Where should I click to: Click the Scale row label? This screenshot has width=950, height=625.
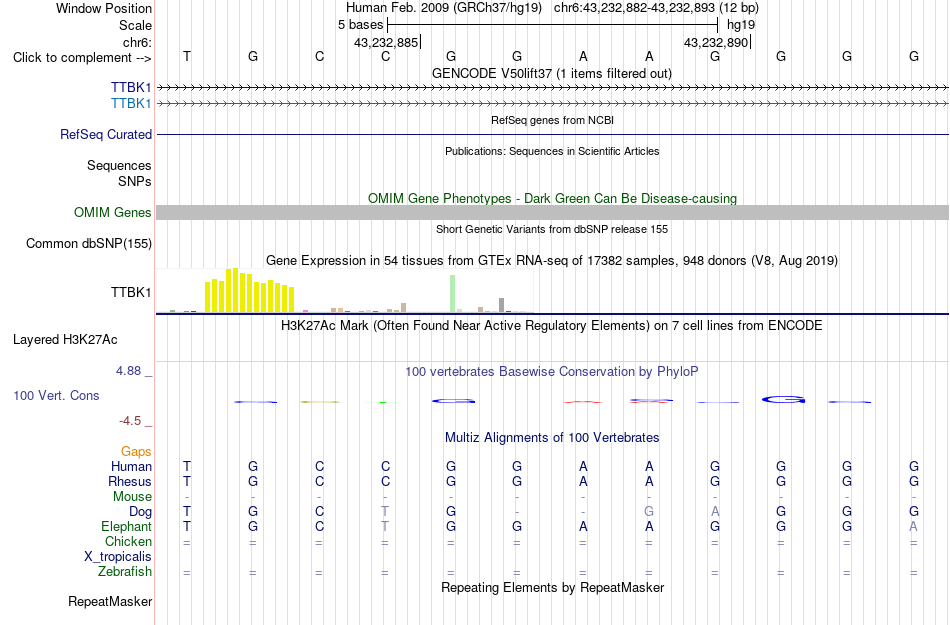pos(135,25)
